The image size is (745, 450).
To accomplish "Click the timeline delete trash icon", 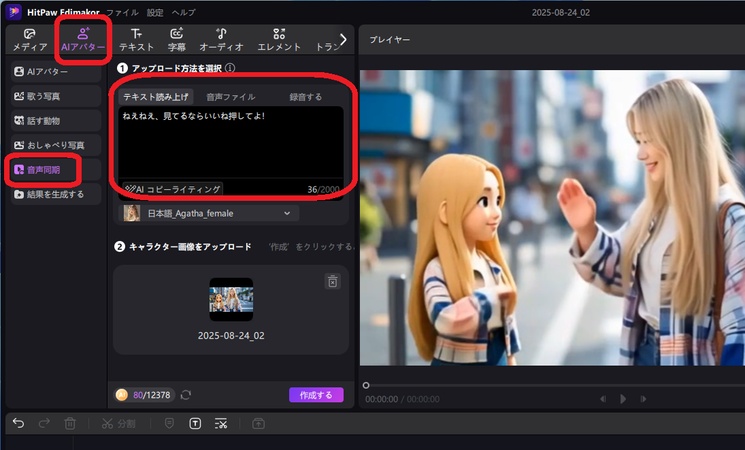I will (x=70, y=423).
